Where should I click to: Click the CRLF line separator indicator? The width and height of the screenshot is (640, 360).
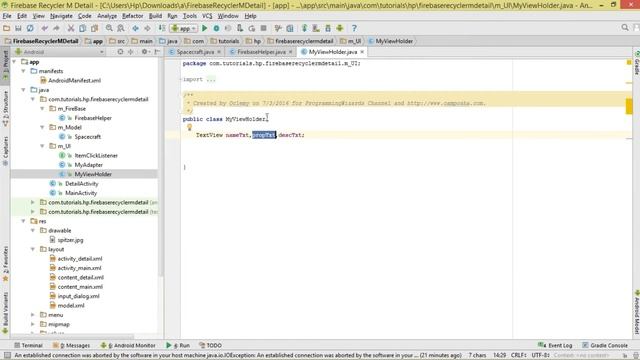(518, 356)
